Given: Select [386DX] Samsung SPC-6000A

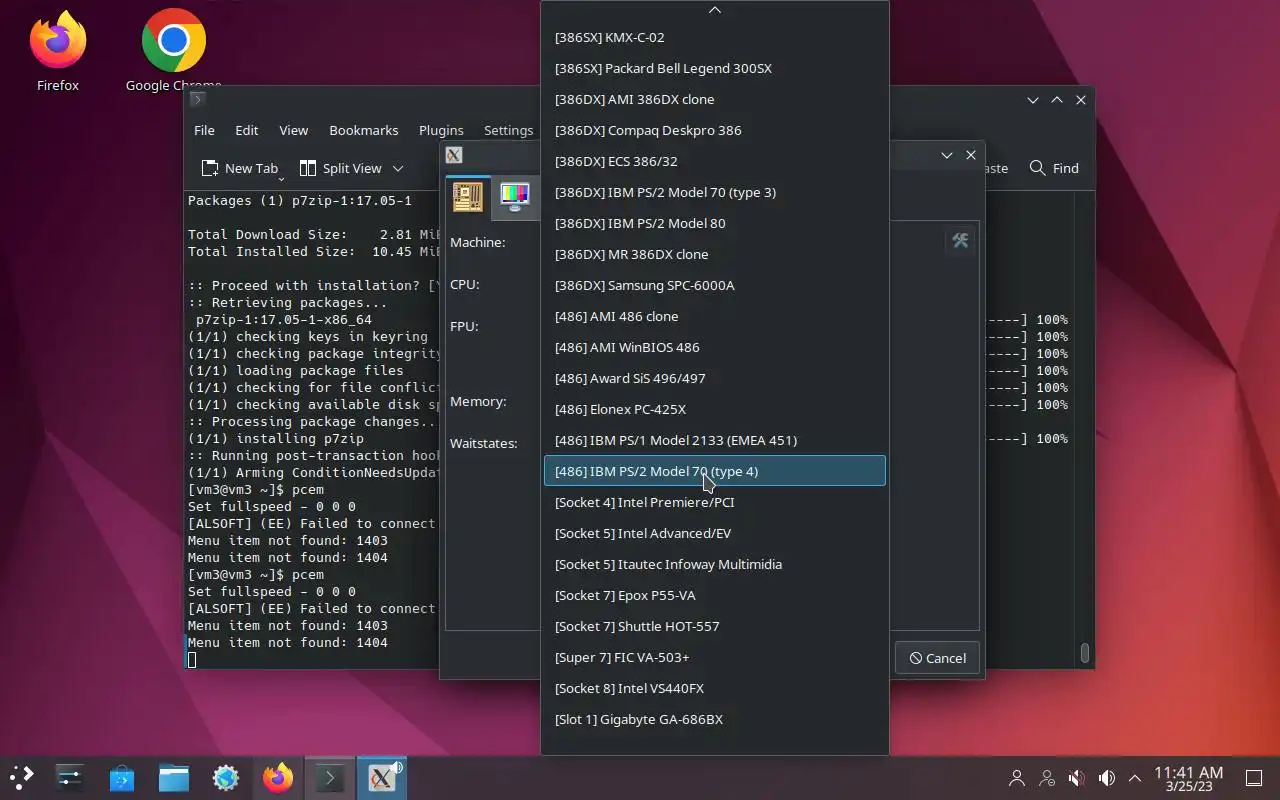Looking at the screenshot, I should coord(714,285).
